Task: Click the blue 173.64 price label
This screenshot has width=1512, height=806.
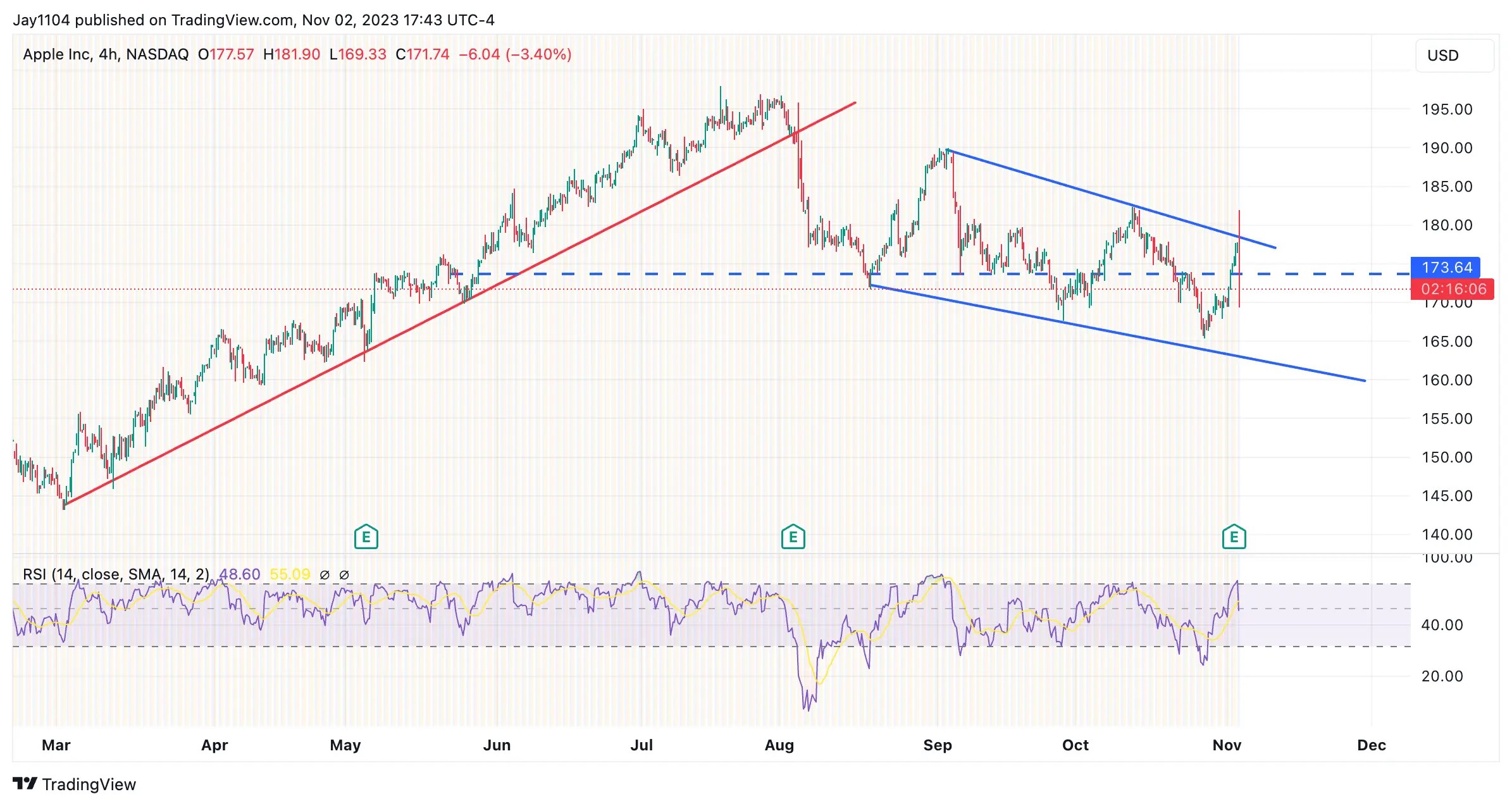Action: pyautogui.click(x=1446, y=268)
